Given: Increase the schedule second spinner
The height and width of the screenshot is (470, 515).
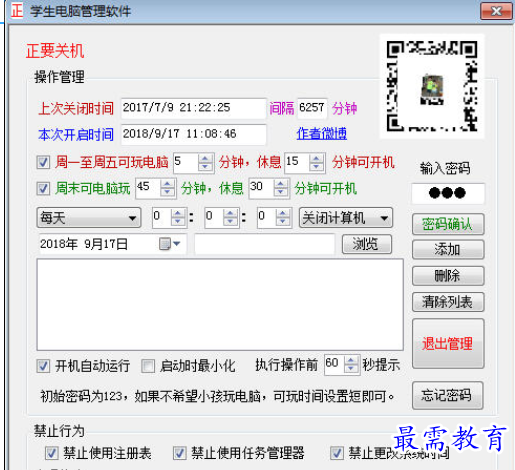Looking at the screenshot, I should [283, 214].
